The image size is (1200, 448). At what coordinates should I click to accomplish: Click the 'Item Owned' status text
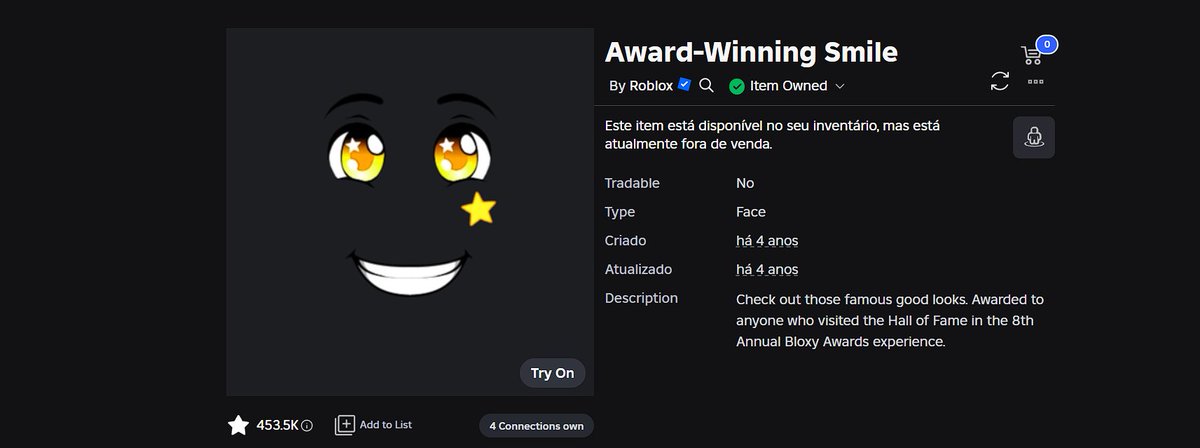pyautogui.click(x=789, y=86)
